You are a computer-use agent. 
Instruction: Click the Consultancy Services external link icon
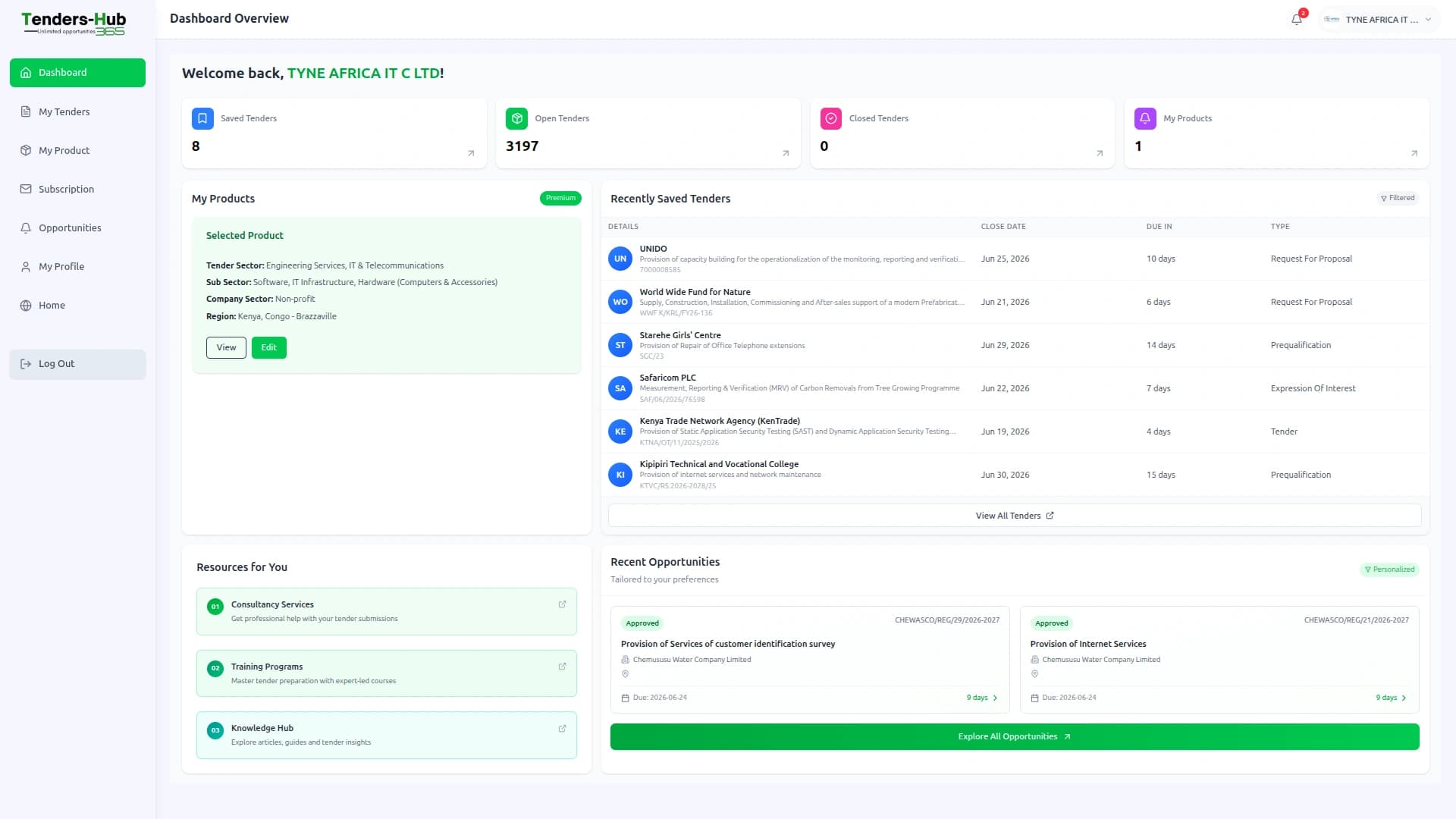[562, 604]
